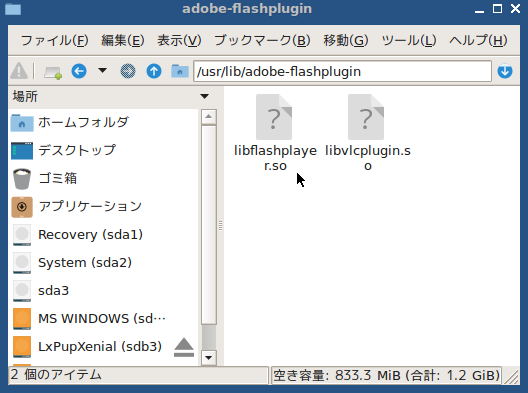Open the ブックマーク(B) menu
Screen dimensions: 528x393
click(x=262, y=40)
